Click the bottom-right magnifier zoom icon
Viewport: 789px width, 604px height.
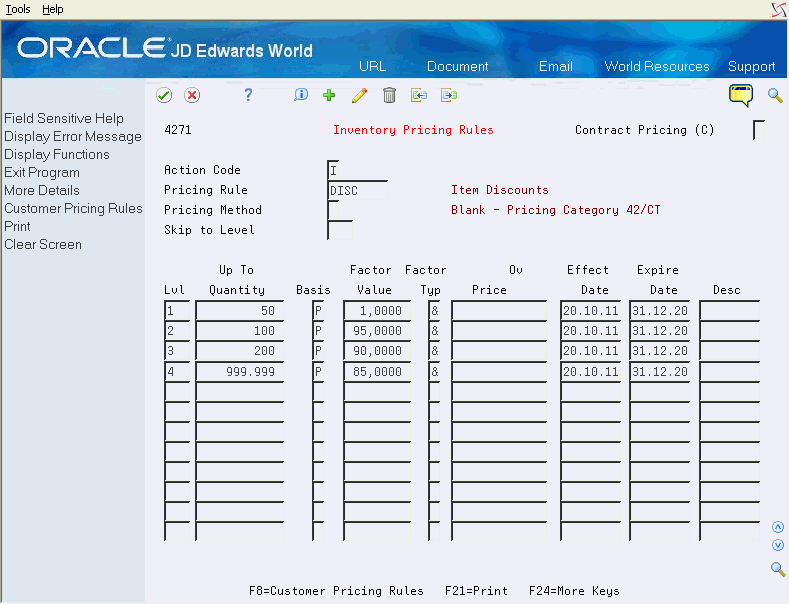point(778,569)
